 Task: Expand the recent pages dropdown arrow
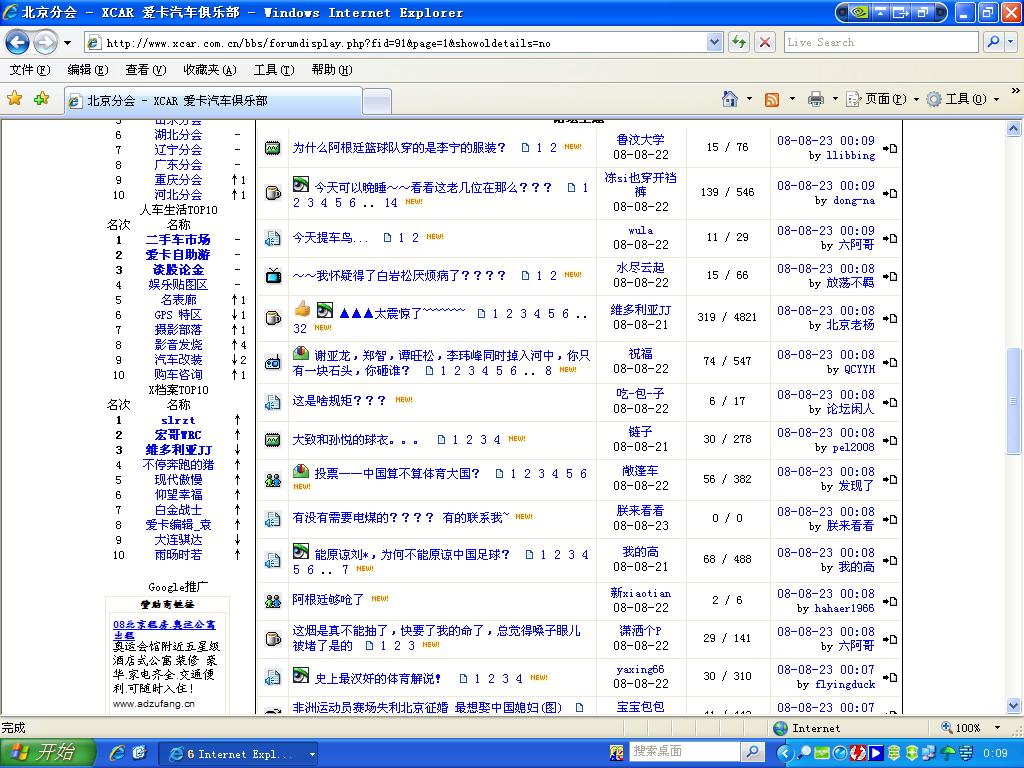click(x=67, y=43)
